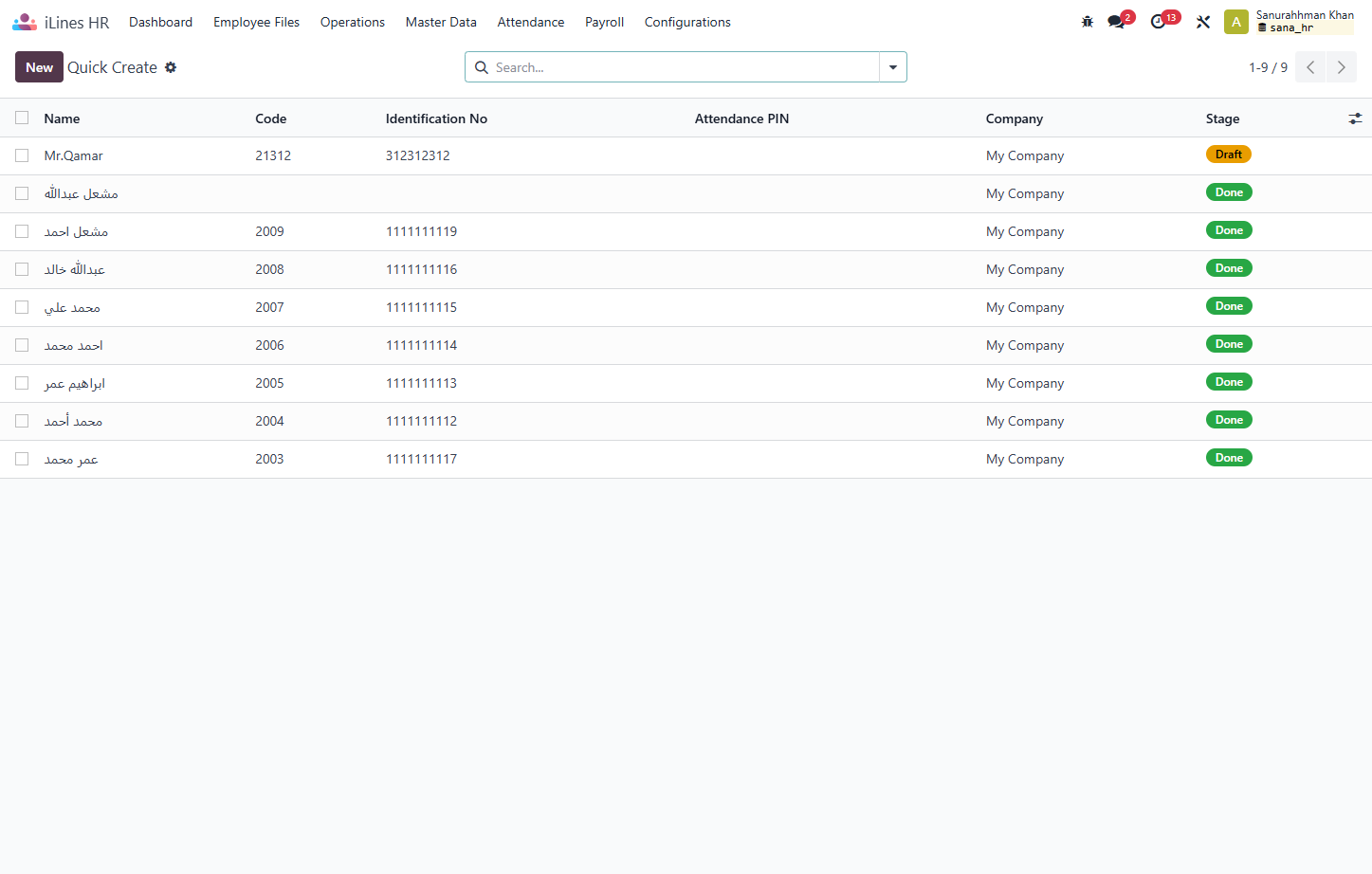Expand search options dropdown arrow
1372x874 pixels.
point(893,67)
